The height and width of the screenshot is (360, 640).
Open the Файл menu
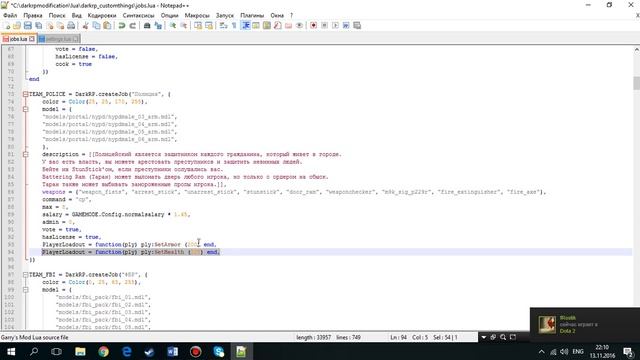tap(10, 15)
